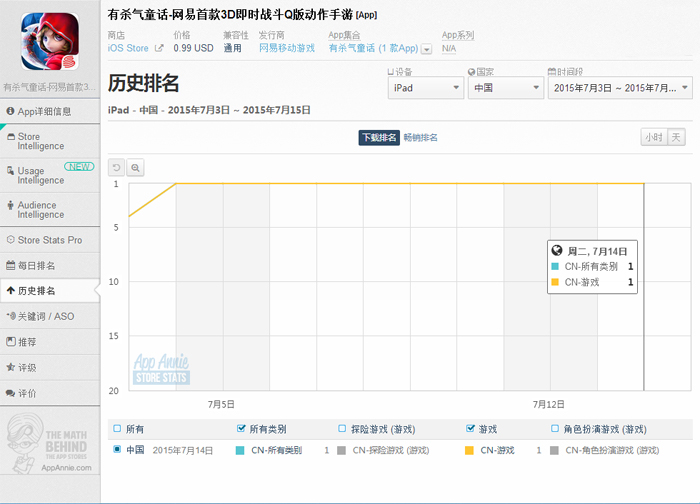The image size is (700, 504).
Task: Open the iPad device dropdown
Action: (x=425, y=88)
